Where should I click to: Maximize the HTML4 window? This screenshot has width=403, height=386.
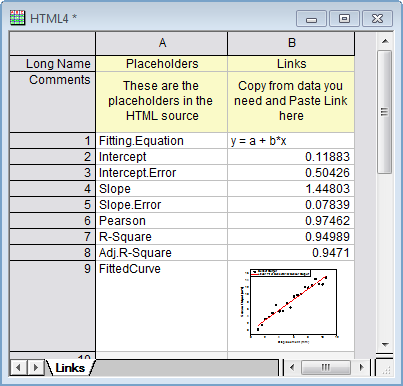pyautogui.click(x=344, y=18)
